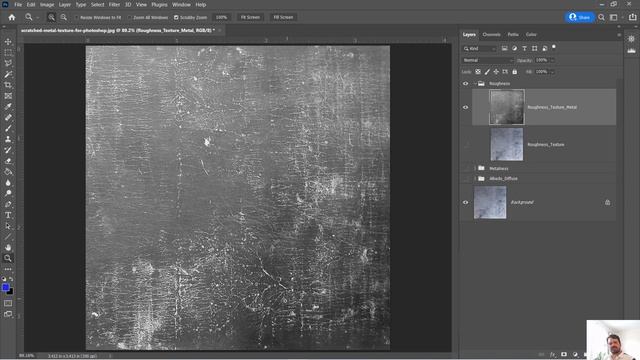Viewport: 640px width, 360px height.
Task: Select the Brush tool
Action: click(8, 128)
